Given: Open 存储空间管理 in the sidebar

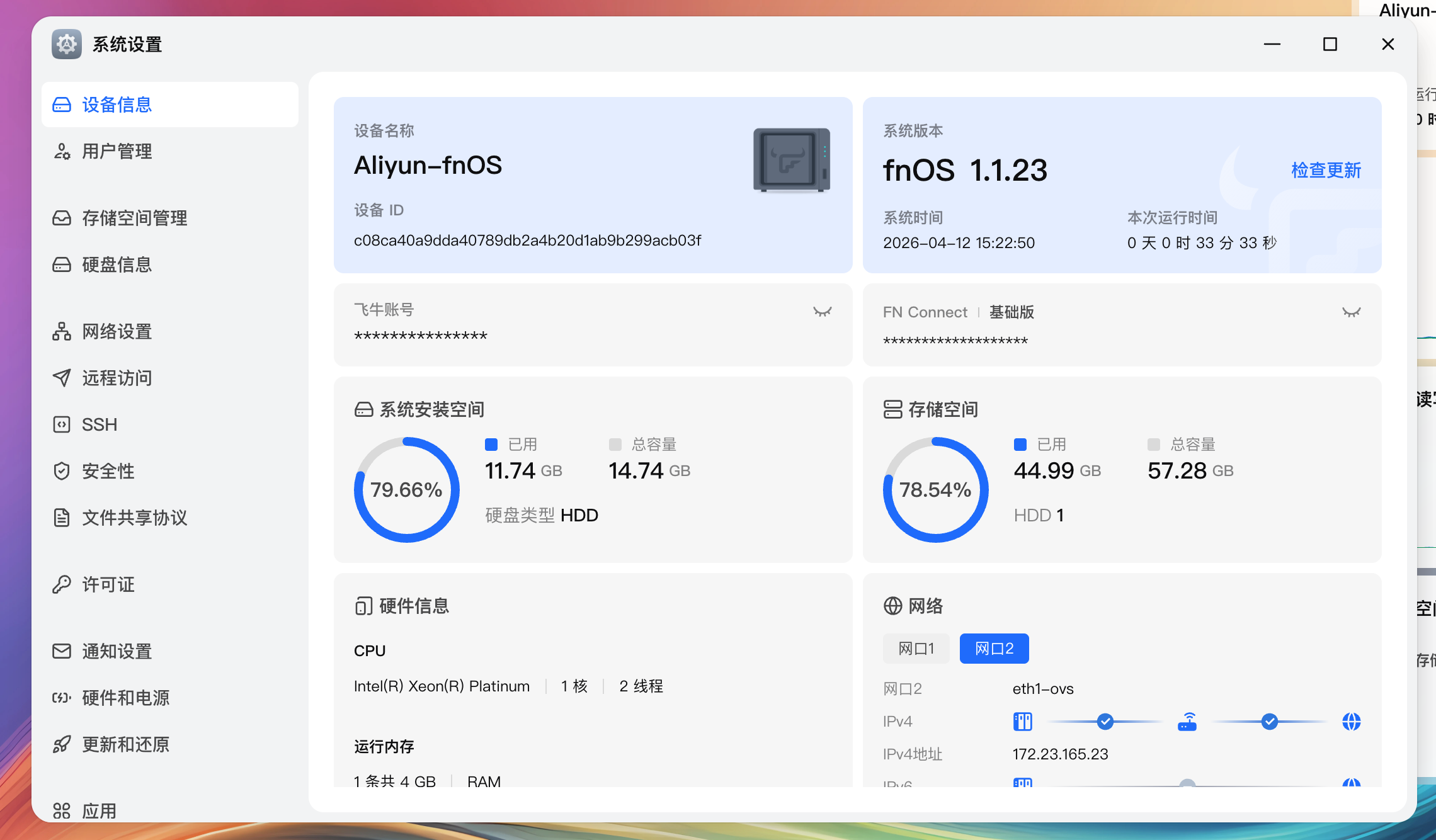Looking at the screenshot, I should (134, 218).
